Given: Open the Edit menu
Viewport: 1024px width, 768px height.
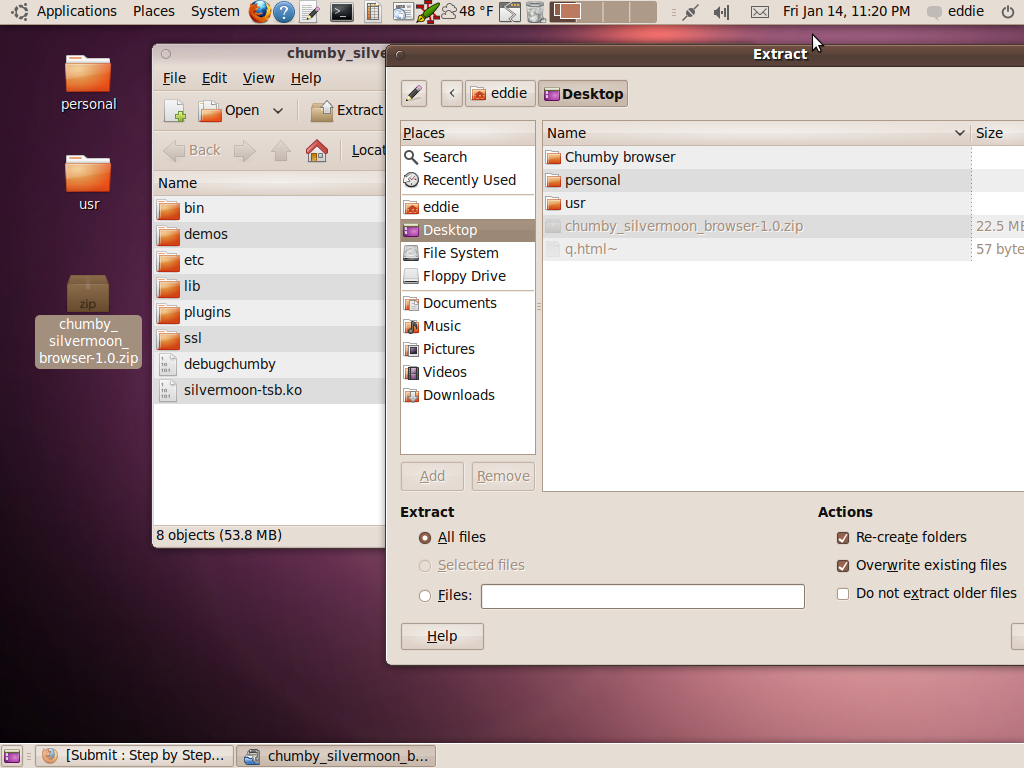Looking at the screenshot, I should [214, 78].
